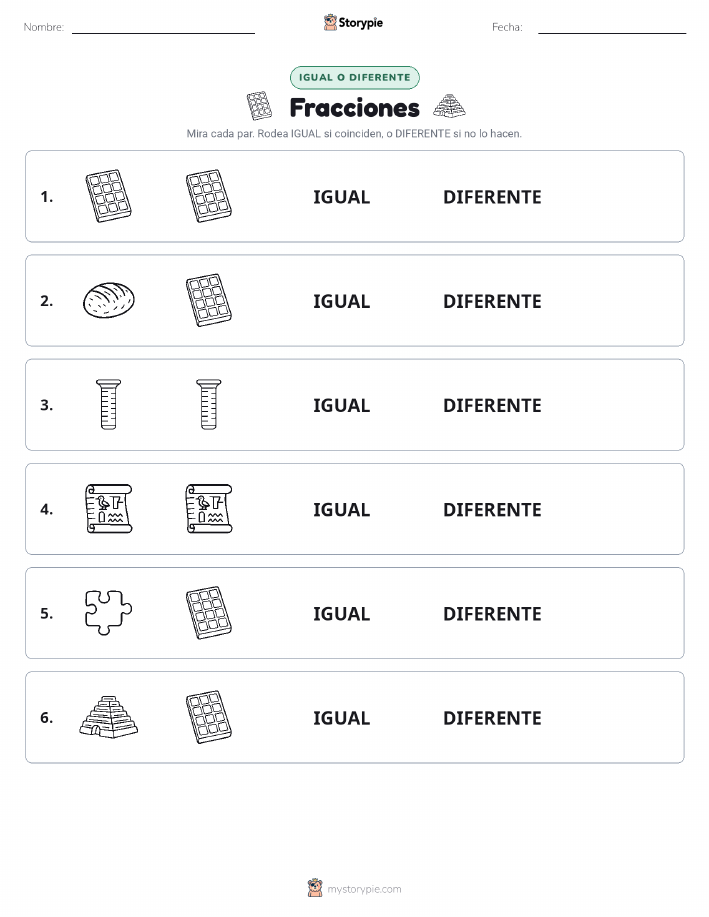Screen dimensions: 709x917
Task: Click the Fracciones heading text
Action: pos(354,108)
